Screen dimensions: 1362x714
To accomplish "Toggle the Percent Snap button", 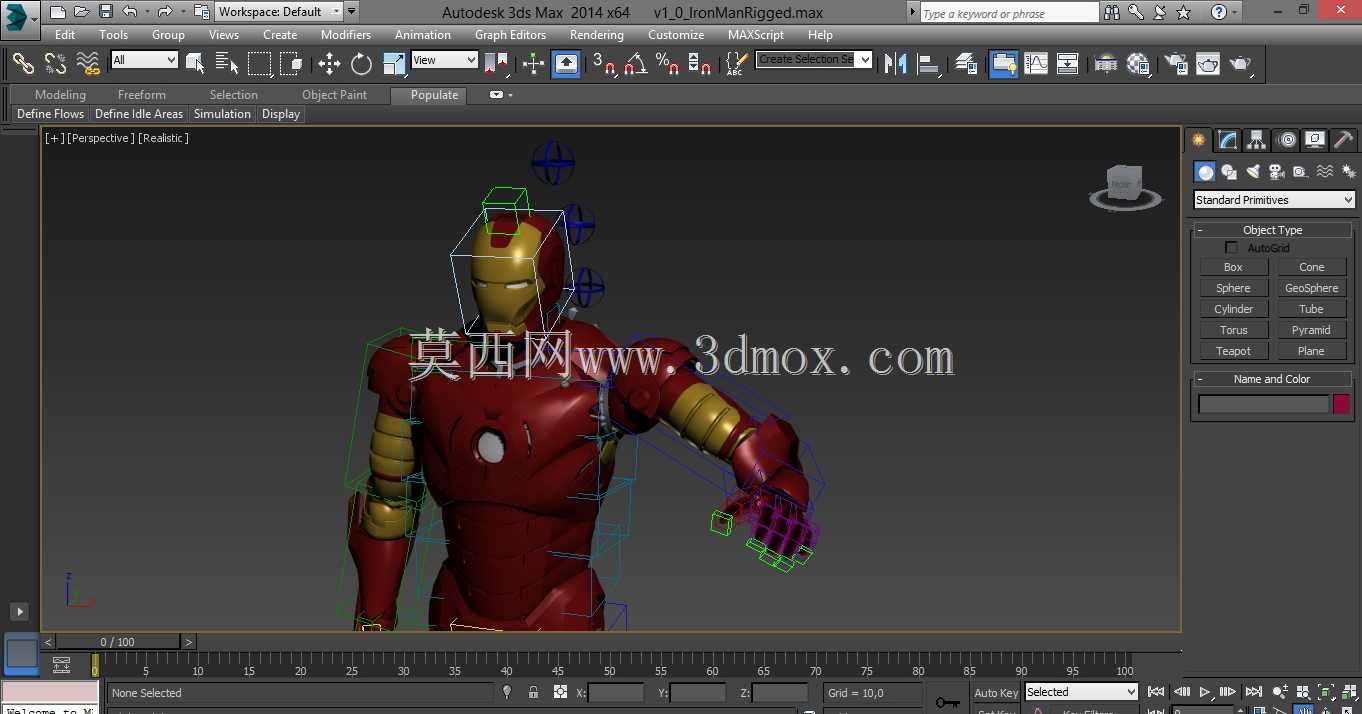I will (668, 64).
